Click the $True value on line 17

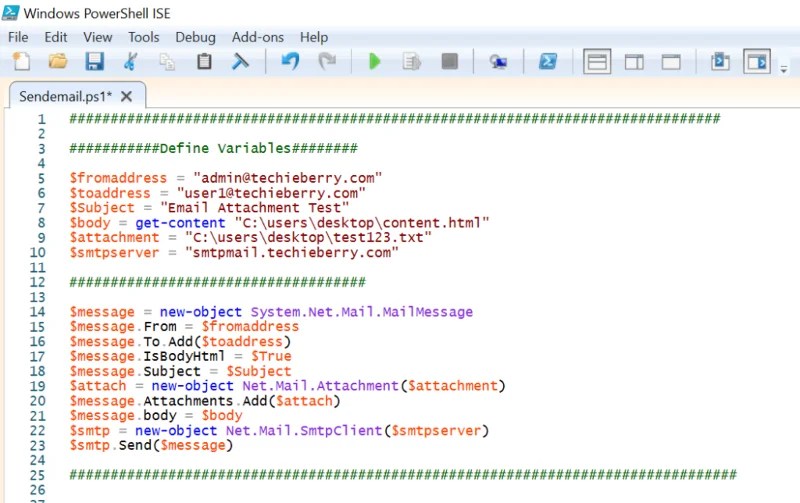click(x=271, y=356)
